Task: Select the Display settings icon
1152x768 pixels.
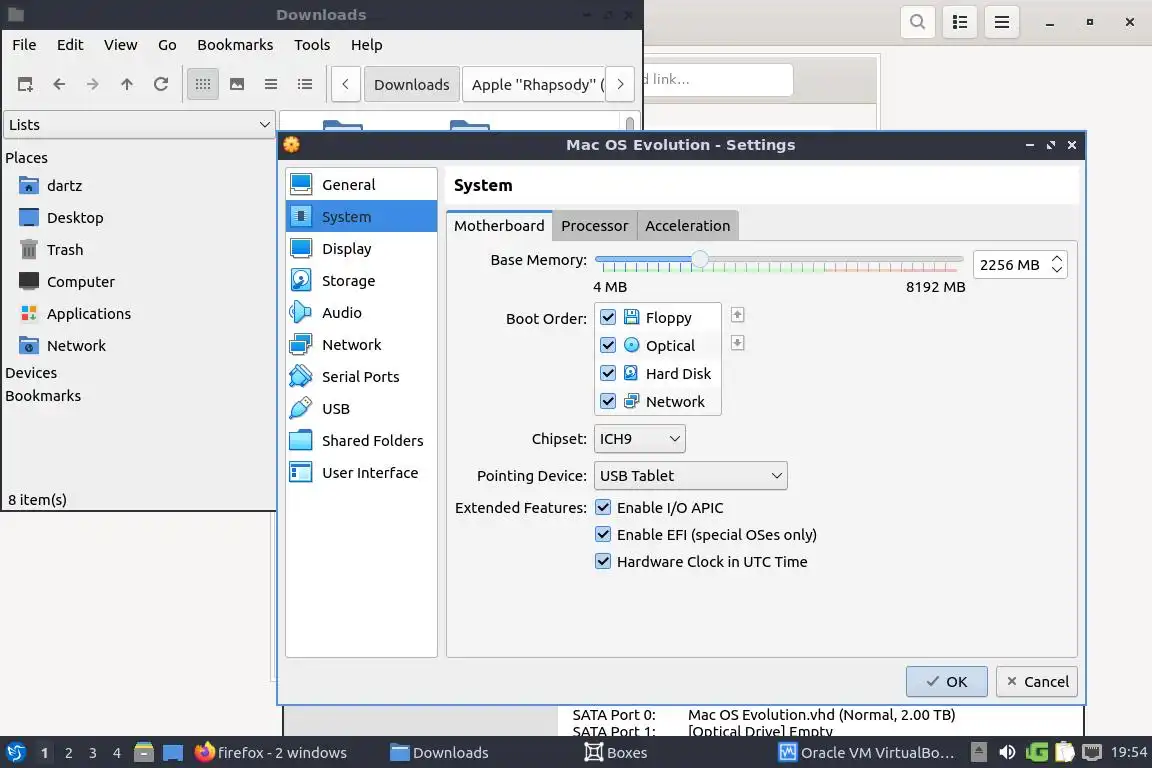Action: coord(300,248)
